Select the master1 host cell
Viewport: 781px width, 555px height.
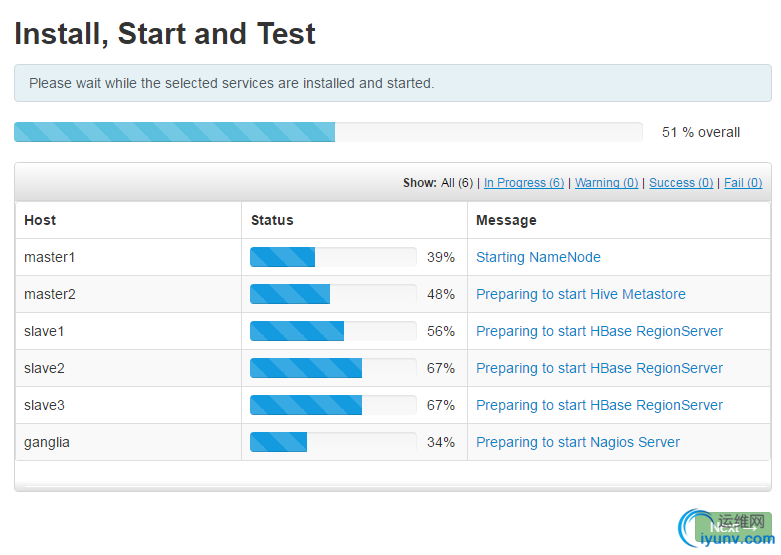pos(129,257)
